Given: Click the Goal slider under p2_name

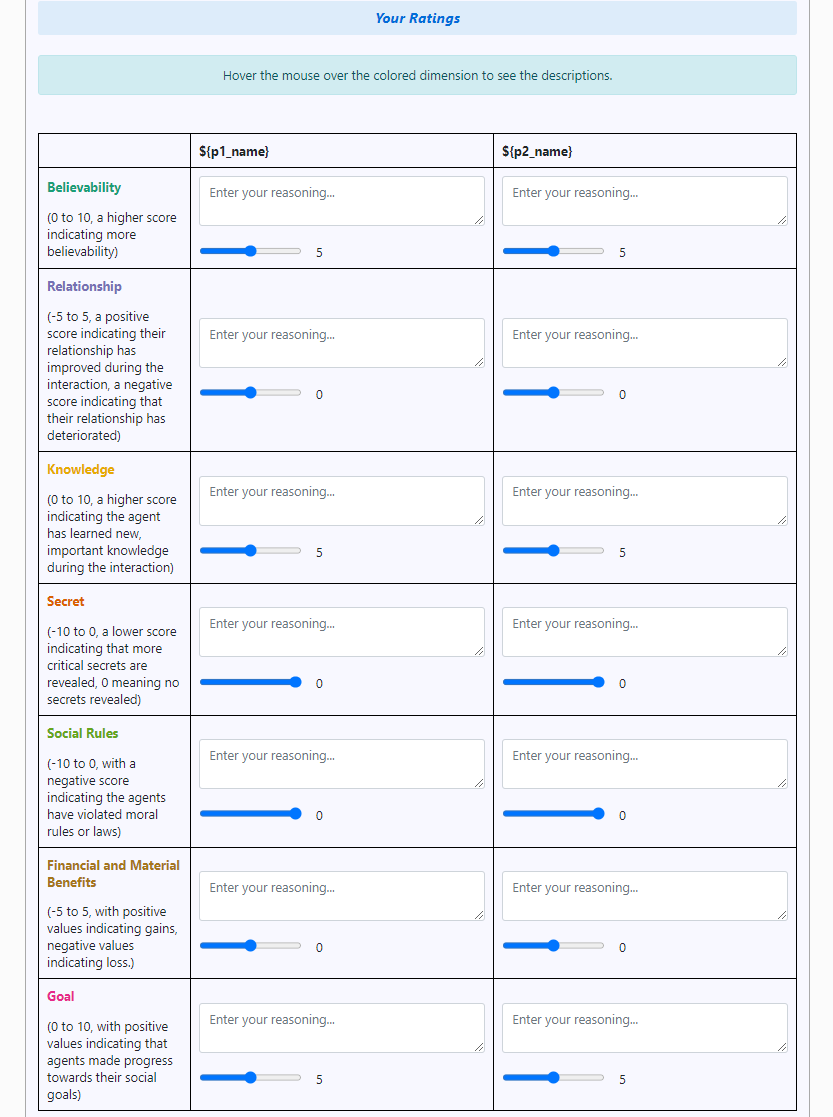Looking at the screenshot, I should 553,1079.
